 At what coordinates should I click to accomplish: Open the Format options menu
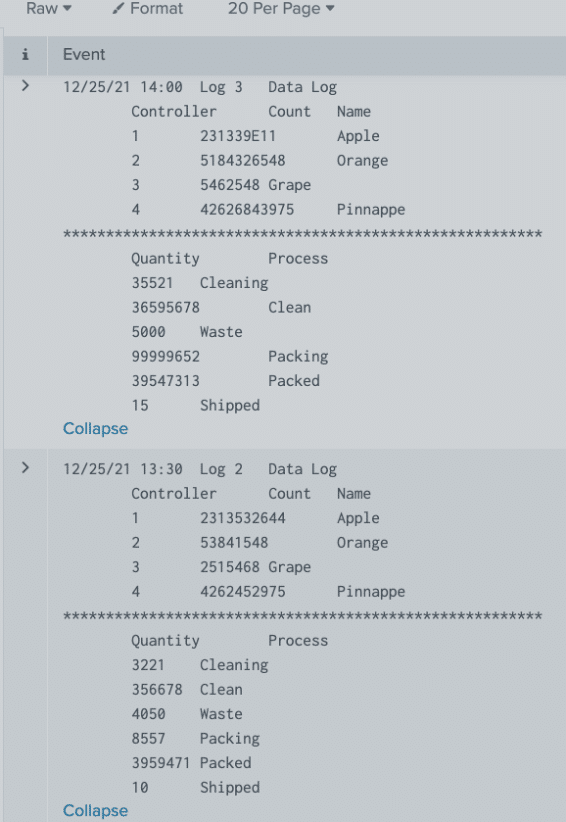click(x=148, y=8)
